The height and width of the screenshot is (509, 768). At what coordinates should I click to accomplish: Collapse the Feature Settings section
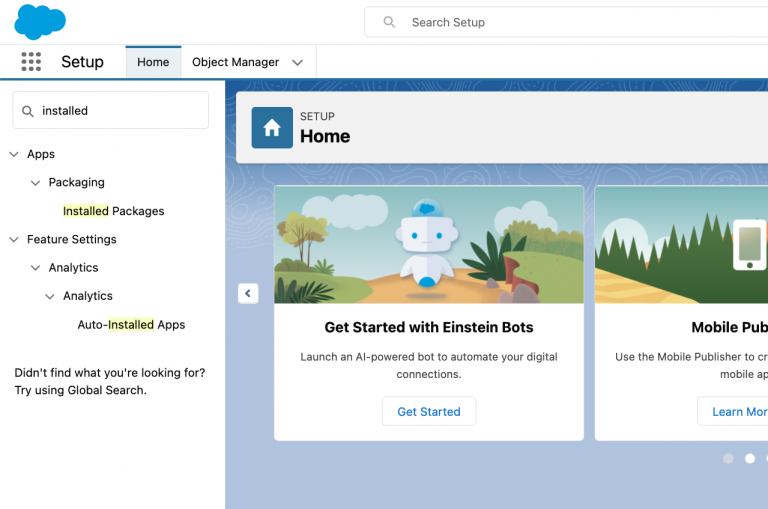pyautogui.click(x=14, y=240)
